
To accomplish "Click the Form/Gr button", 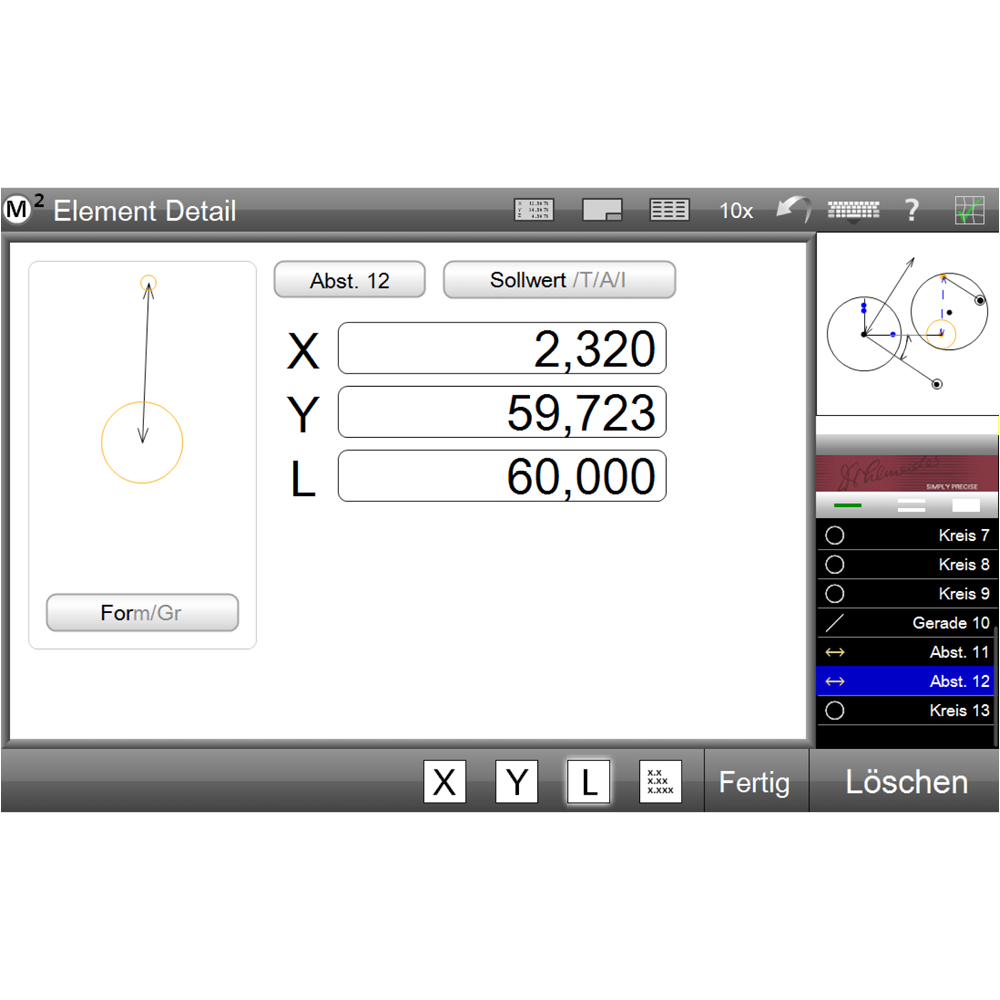I will tap(141, 612).
